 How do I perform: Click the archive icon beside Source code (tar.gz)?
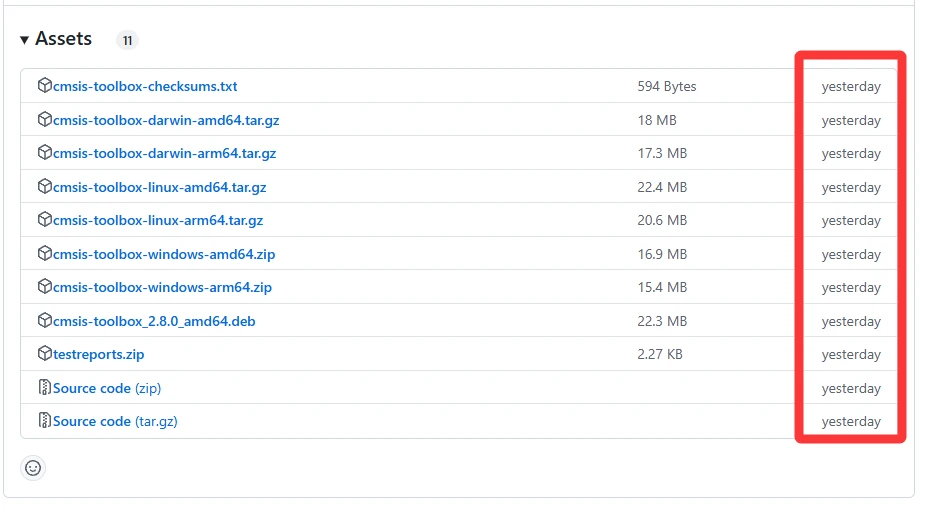[44, 421]
